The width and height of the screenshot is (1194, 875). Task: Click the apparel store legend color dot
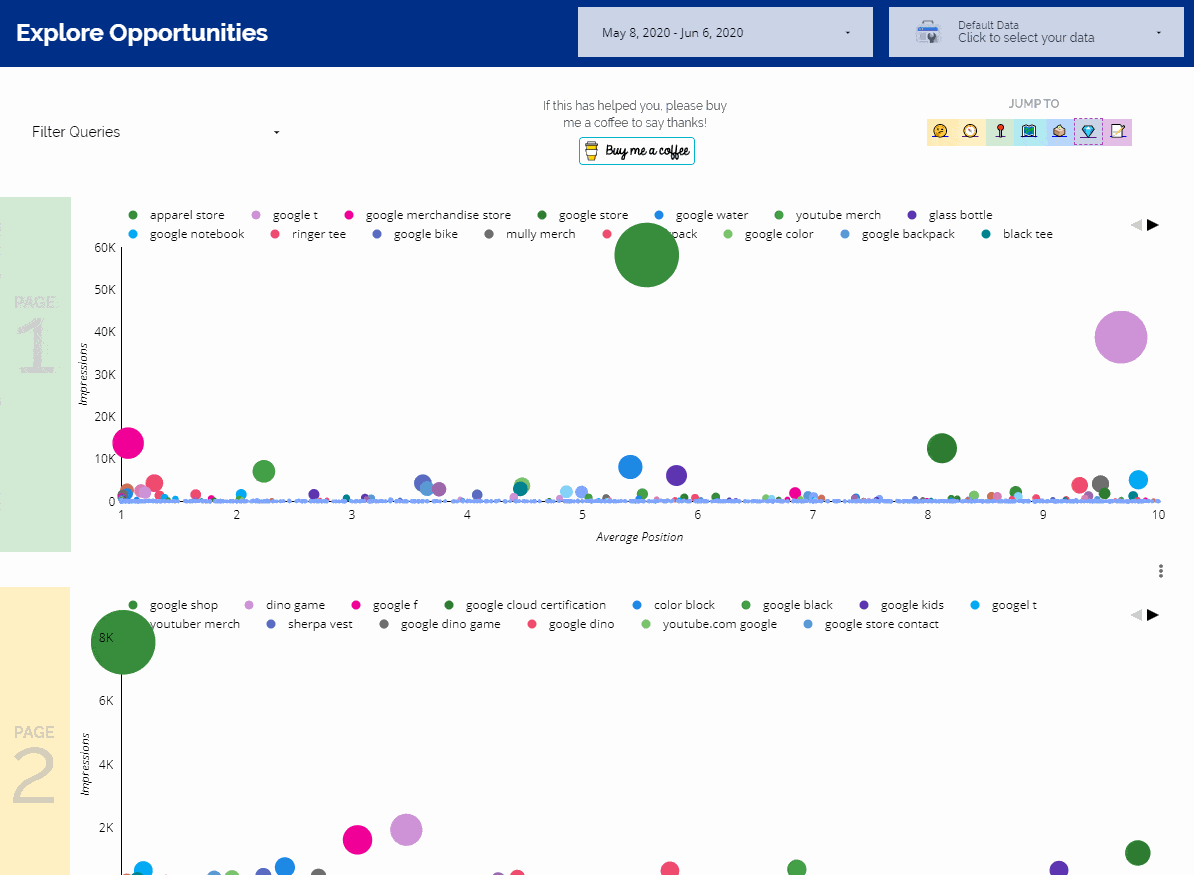133,216
